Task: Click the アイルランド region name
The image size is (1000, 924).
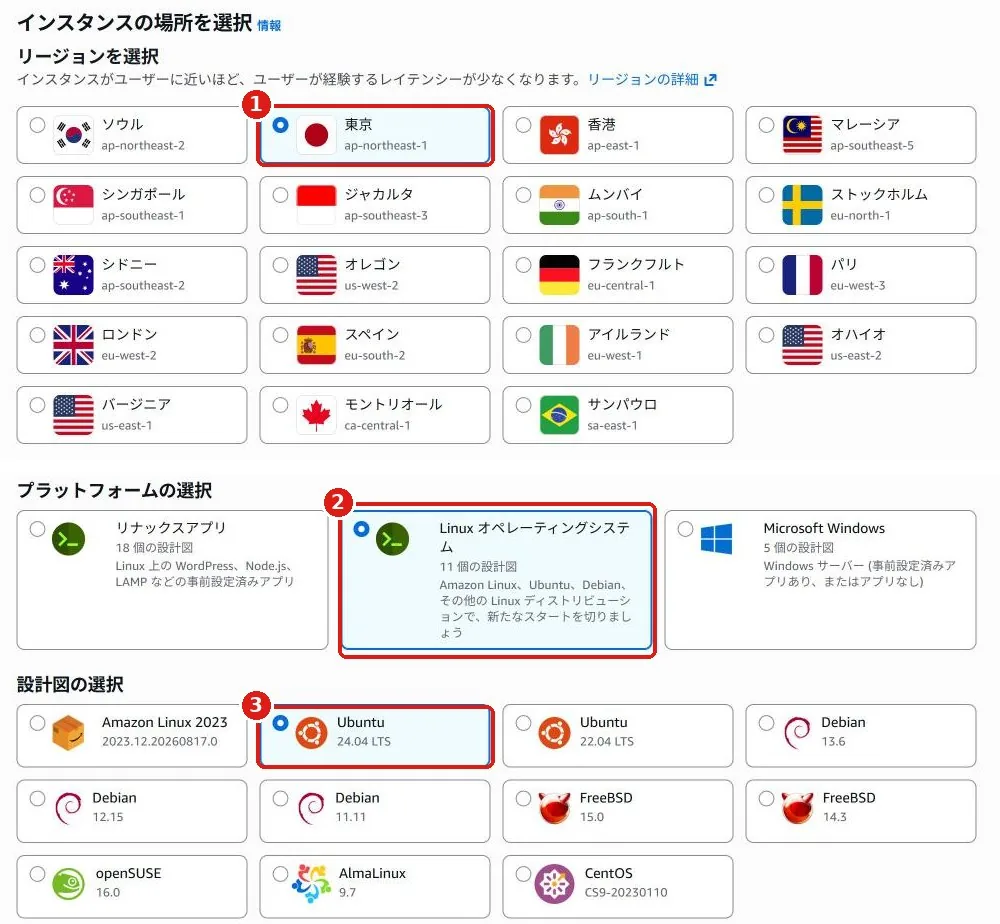Action: point(629,335)
